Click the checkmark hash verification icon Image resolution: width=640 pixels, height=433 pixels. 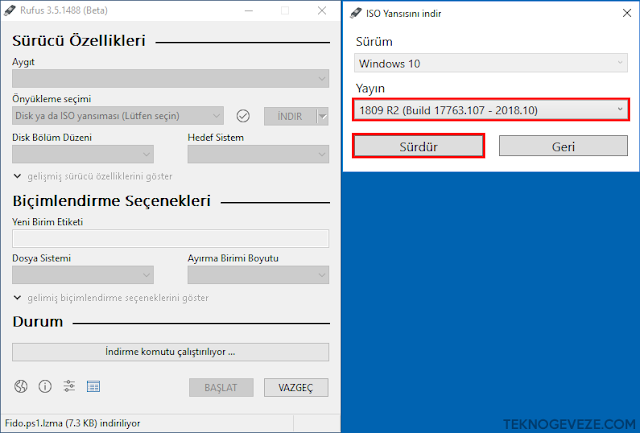pyautogui.click(x=243, y=116)
